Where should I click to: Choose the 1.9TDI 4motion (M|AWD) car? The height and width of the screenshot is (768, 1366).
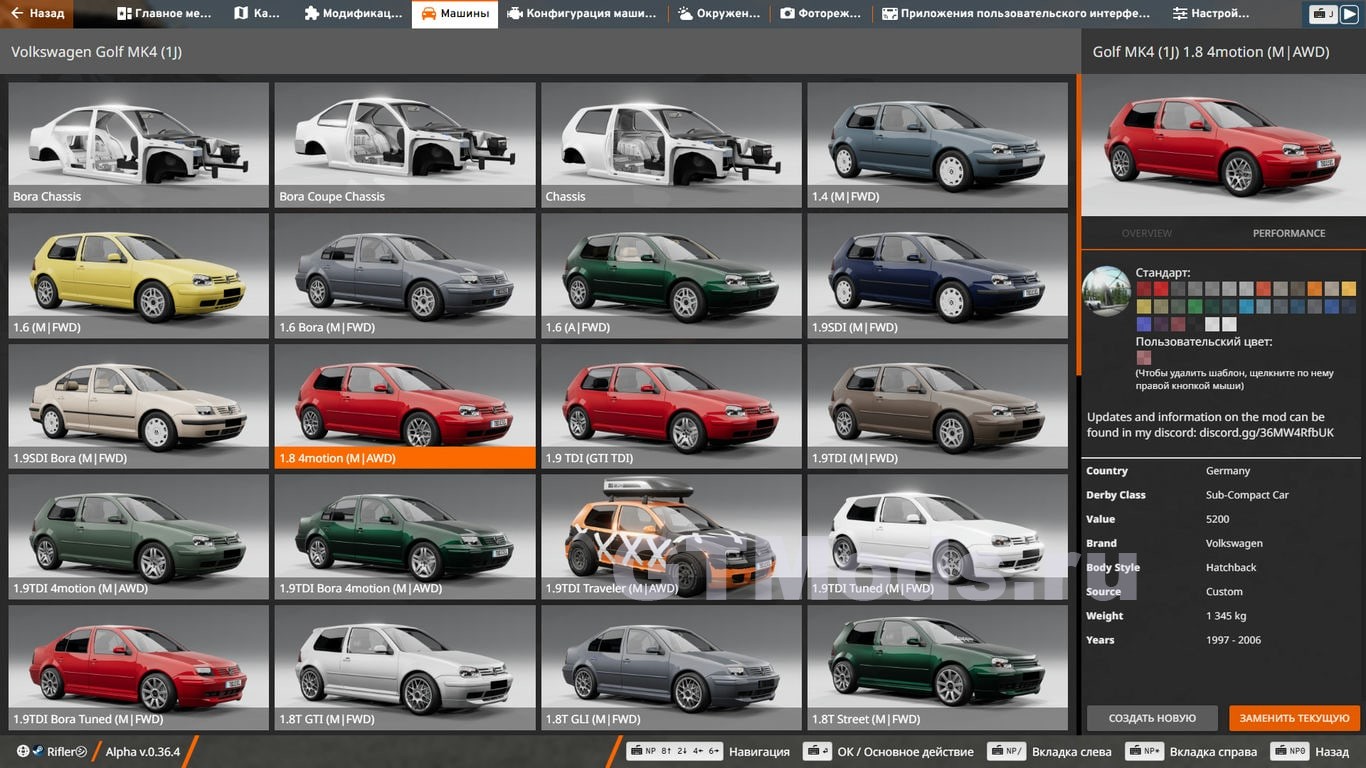click(138, 537)
